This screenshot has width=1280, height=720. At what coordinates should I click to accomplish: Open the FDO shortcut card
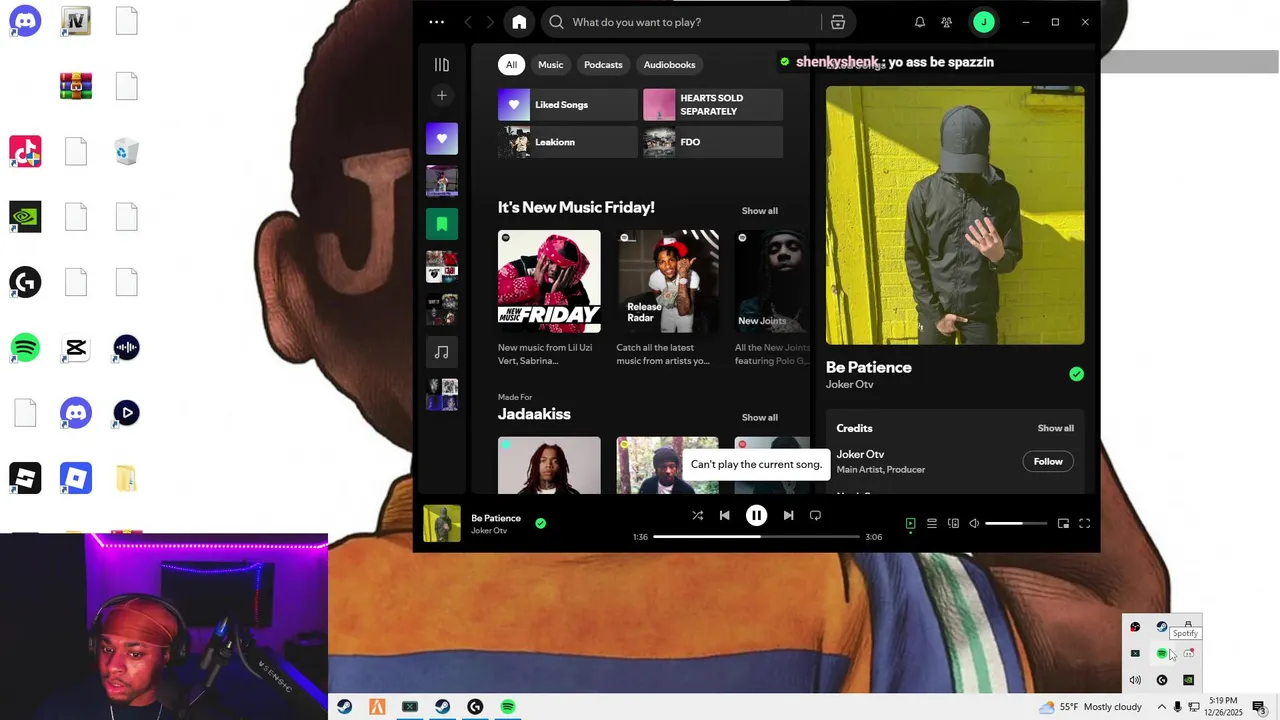pos(713,142)
